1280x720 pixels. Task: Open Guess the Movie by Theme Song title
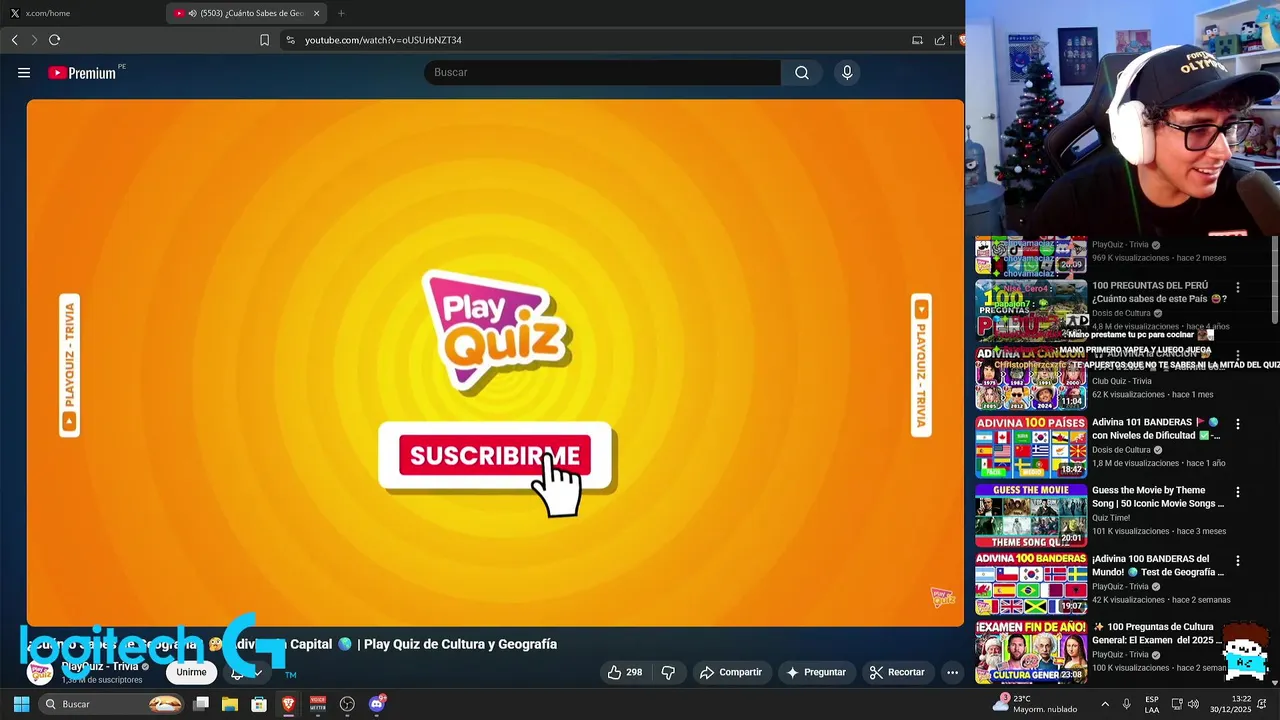coord(1158,497)
